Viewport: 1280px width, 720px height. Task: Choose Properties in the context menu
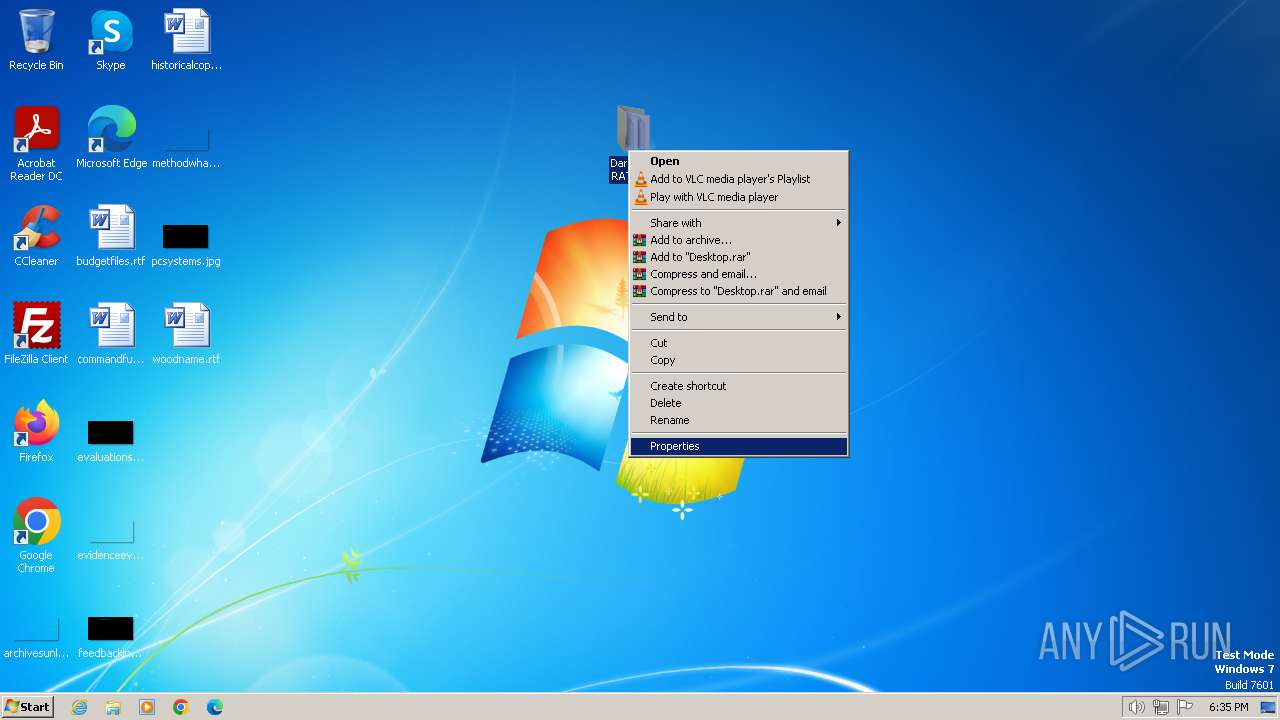click(x=739, y=446)
